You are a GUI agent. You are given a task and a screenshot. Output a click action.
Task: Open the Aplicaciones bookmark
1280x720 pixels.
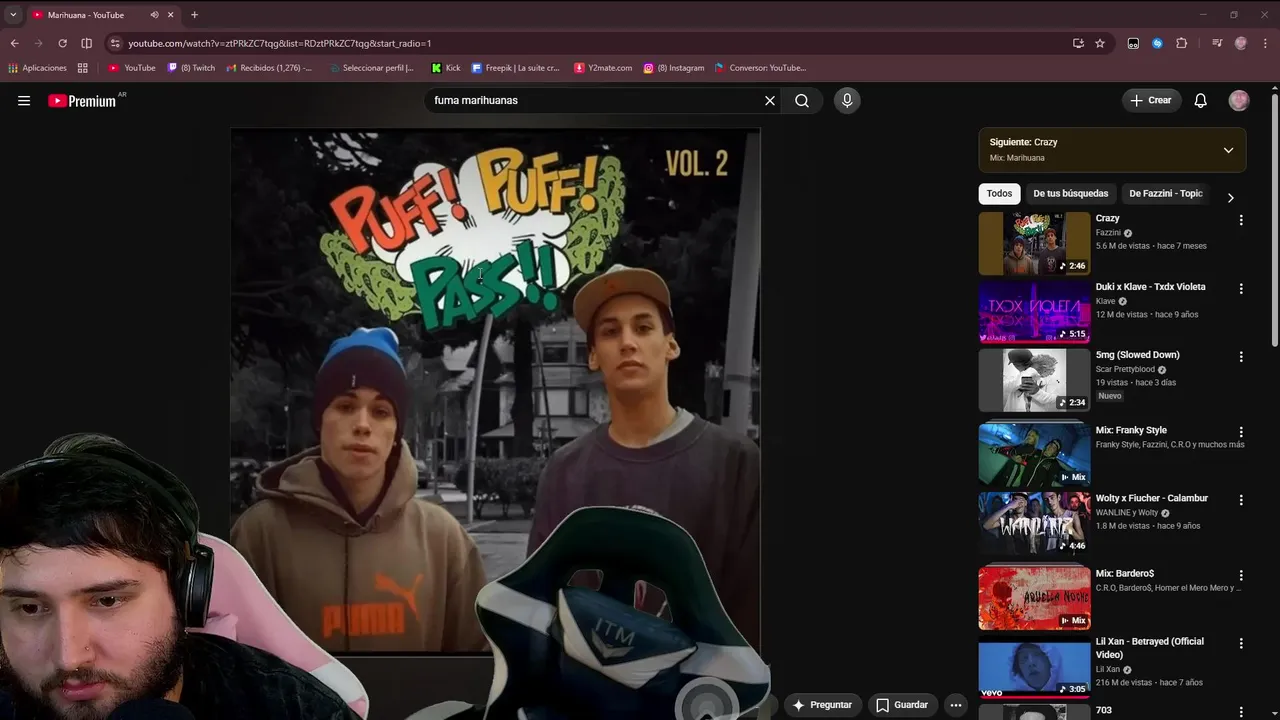click(x=37, y=68)
